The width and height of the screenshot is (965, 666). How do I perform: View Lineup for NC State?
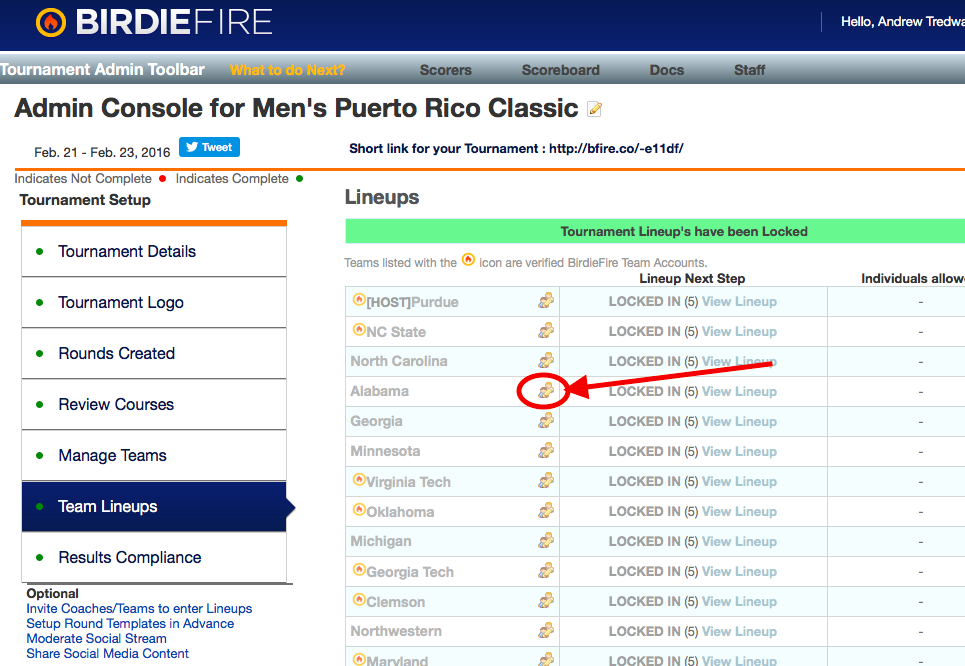click(x=739, y=331)
